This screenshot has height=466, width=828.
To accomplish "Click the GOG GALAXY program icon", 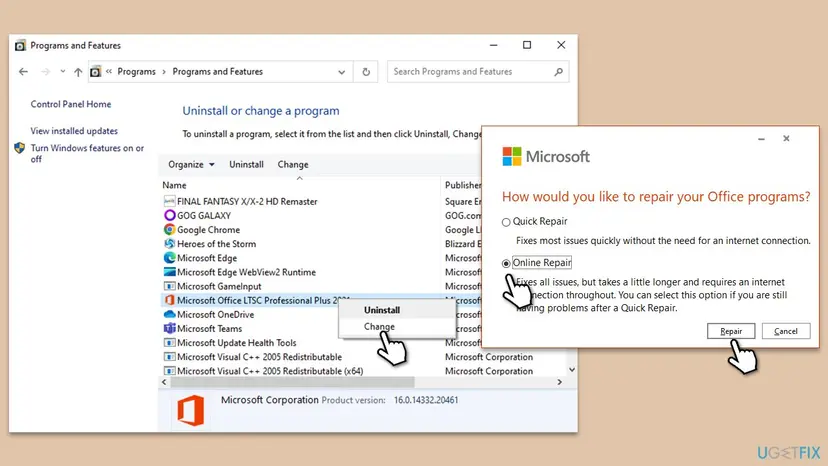I will click(169, 215).
